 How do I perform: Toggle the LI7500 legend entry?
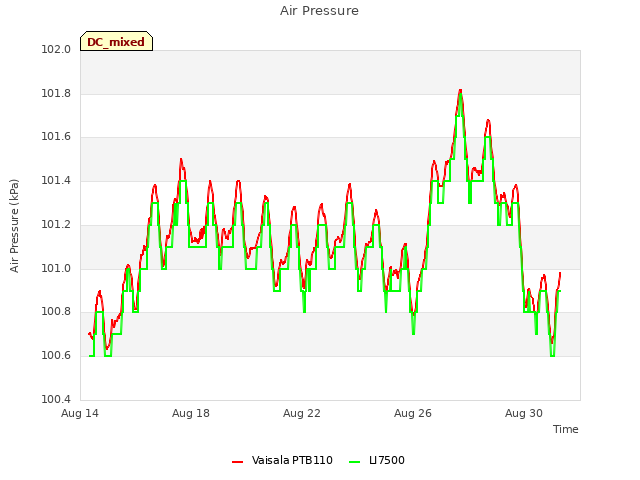point(377,460)
